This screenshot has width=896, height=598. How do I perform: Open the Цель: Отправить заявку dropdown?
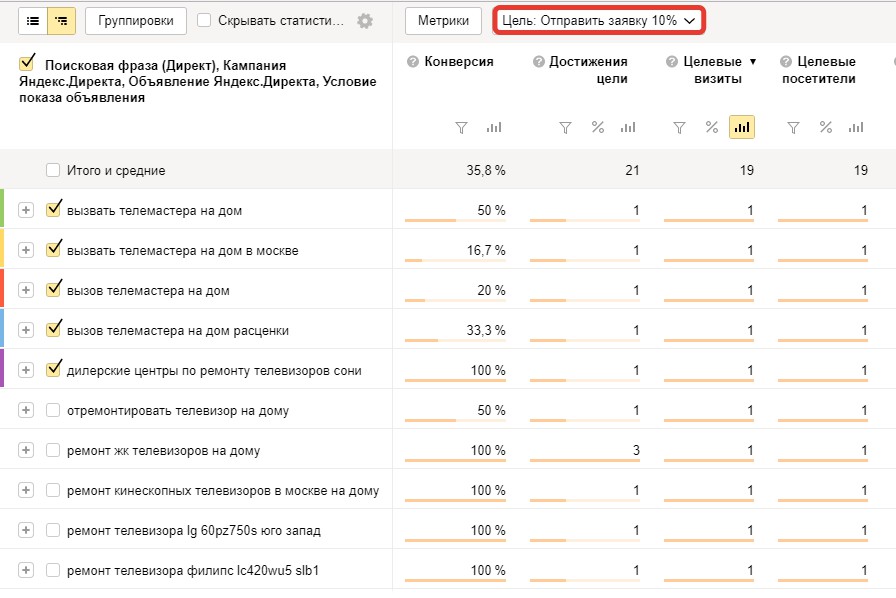599,21
